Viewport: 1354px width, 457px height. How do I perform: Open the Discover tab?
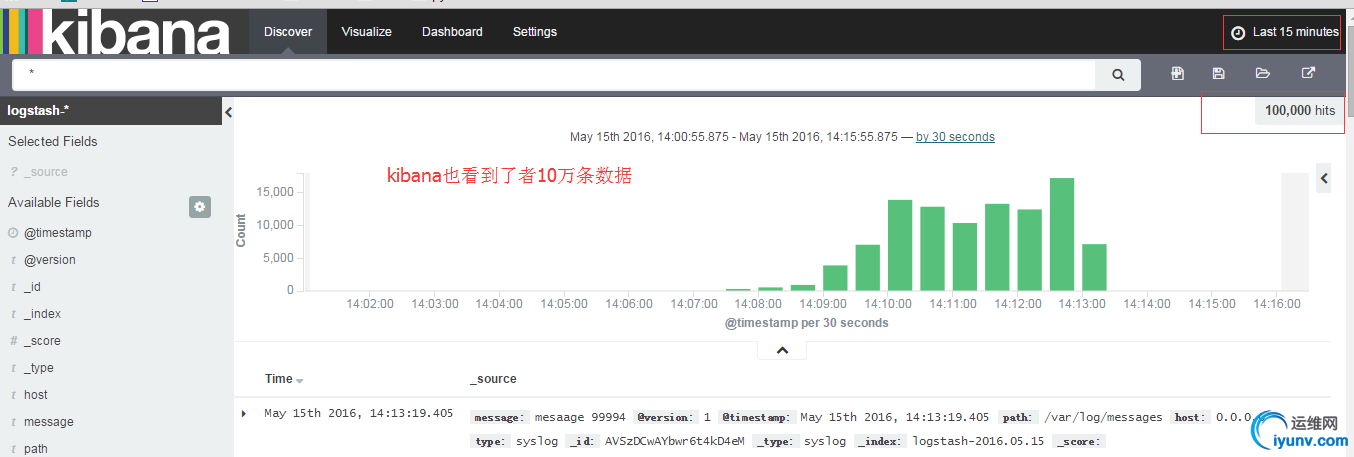click(x=288, y=32)
